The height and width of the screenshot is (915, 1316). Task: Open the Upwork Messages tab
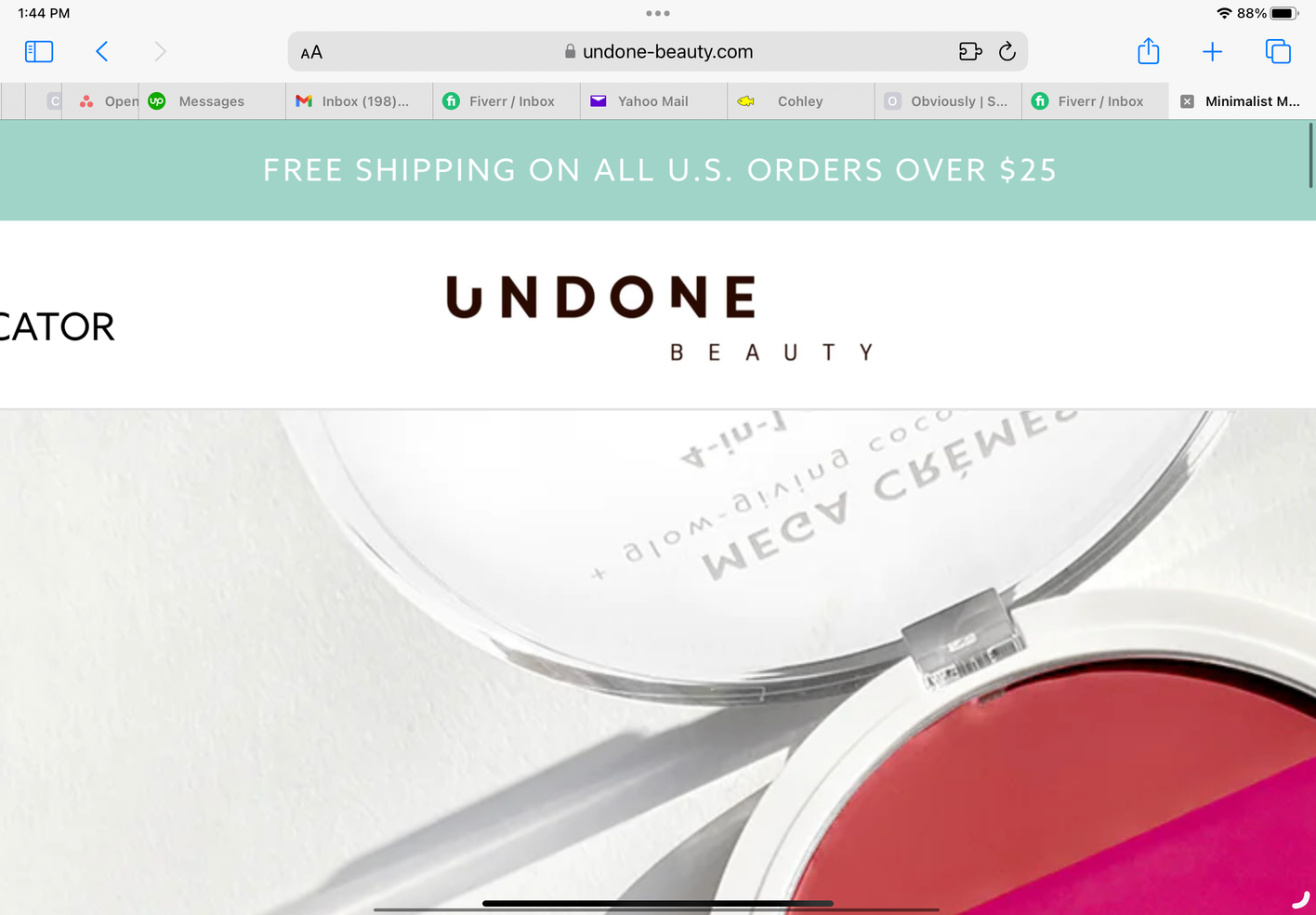pos(212,101)
